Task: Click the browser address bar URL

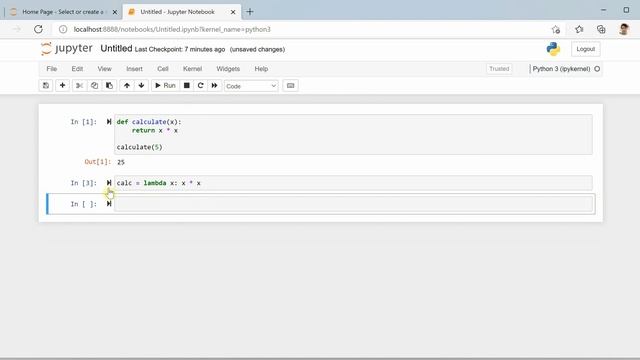Action: tap(172, 29)
